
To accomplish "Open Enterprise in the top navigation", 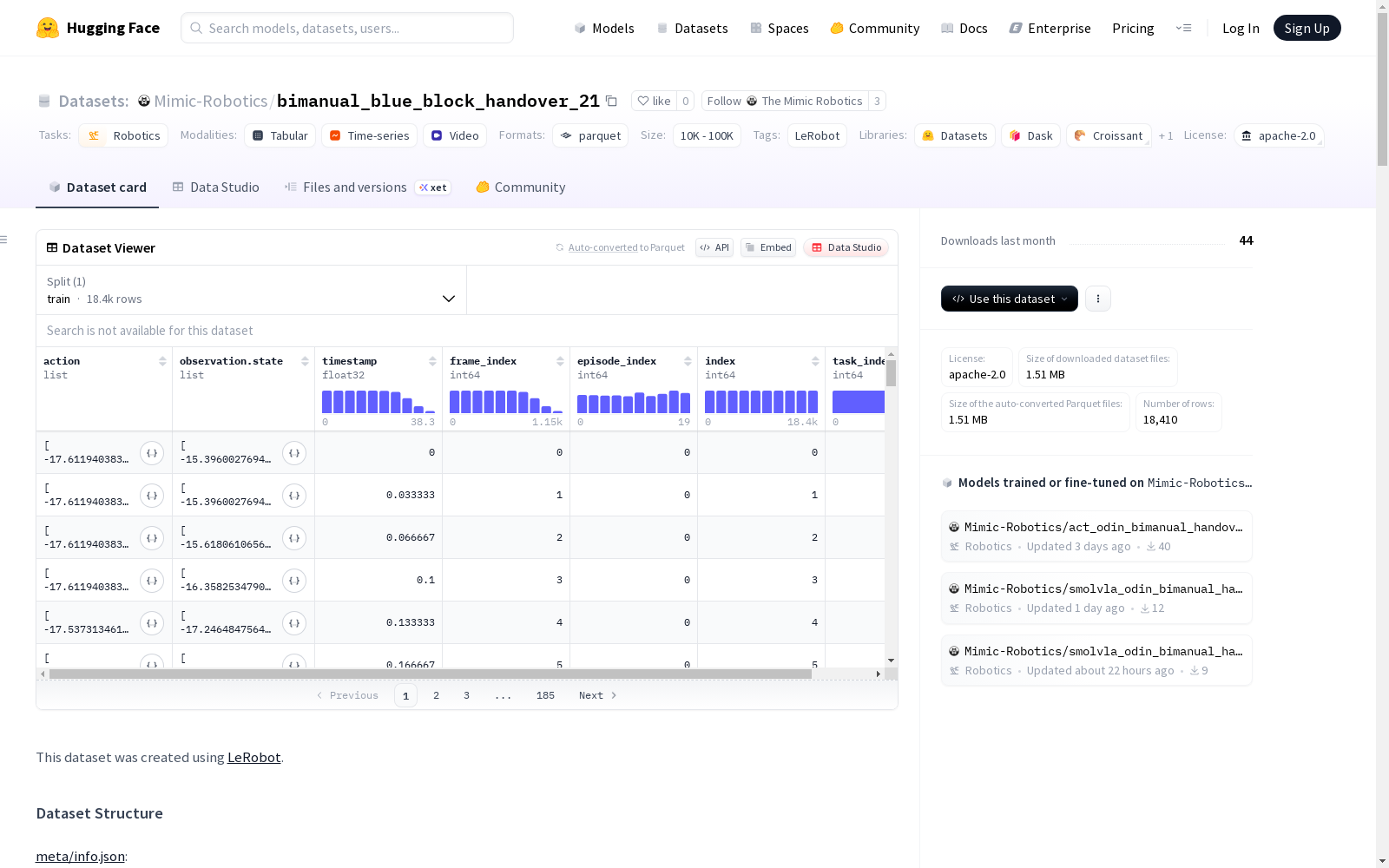I will [1050, 28].
